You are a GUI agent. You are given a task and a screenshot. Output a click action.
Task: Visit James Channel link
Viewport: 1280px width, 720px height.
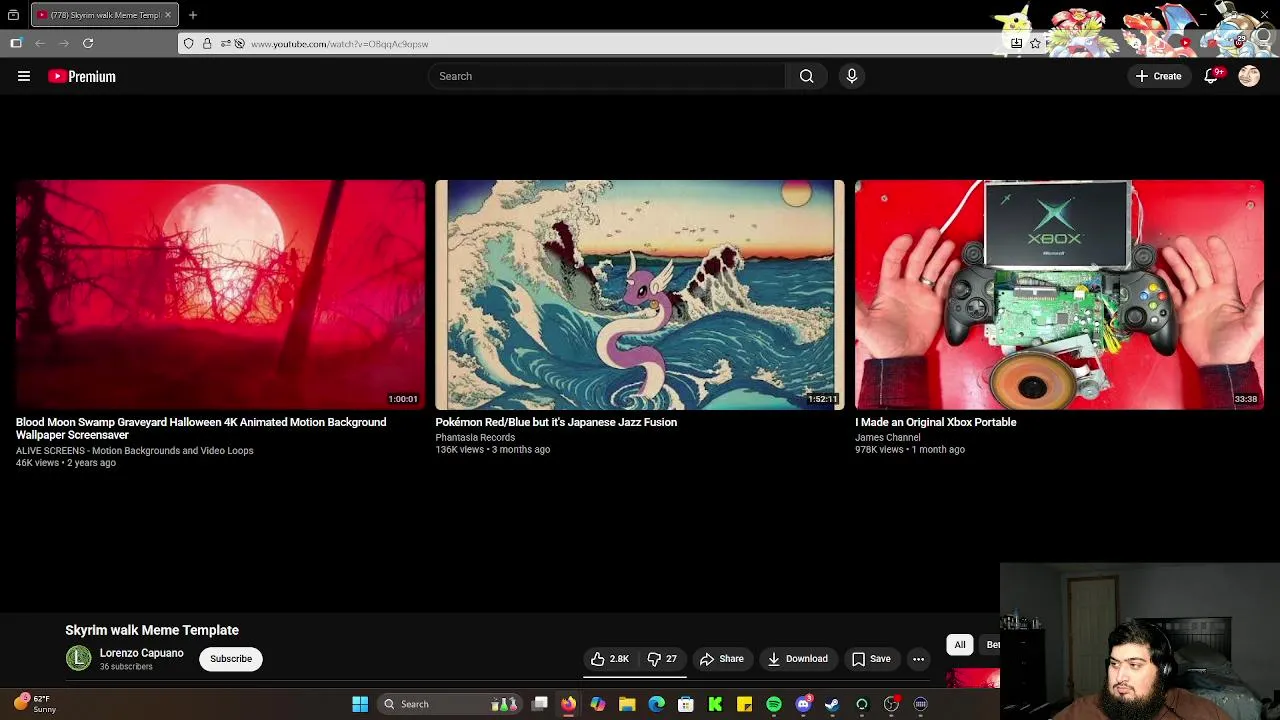888,437
